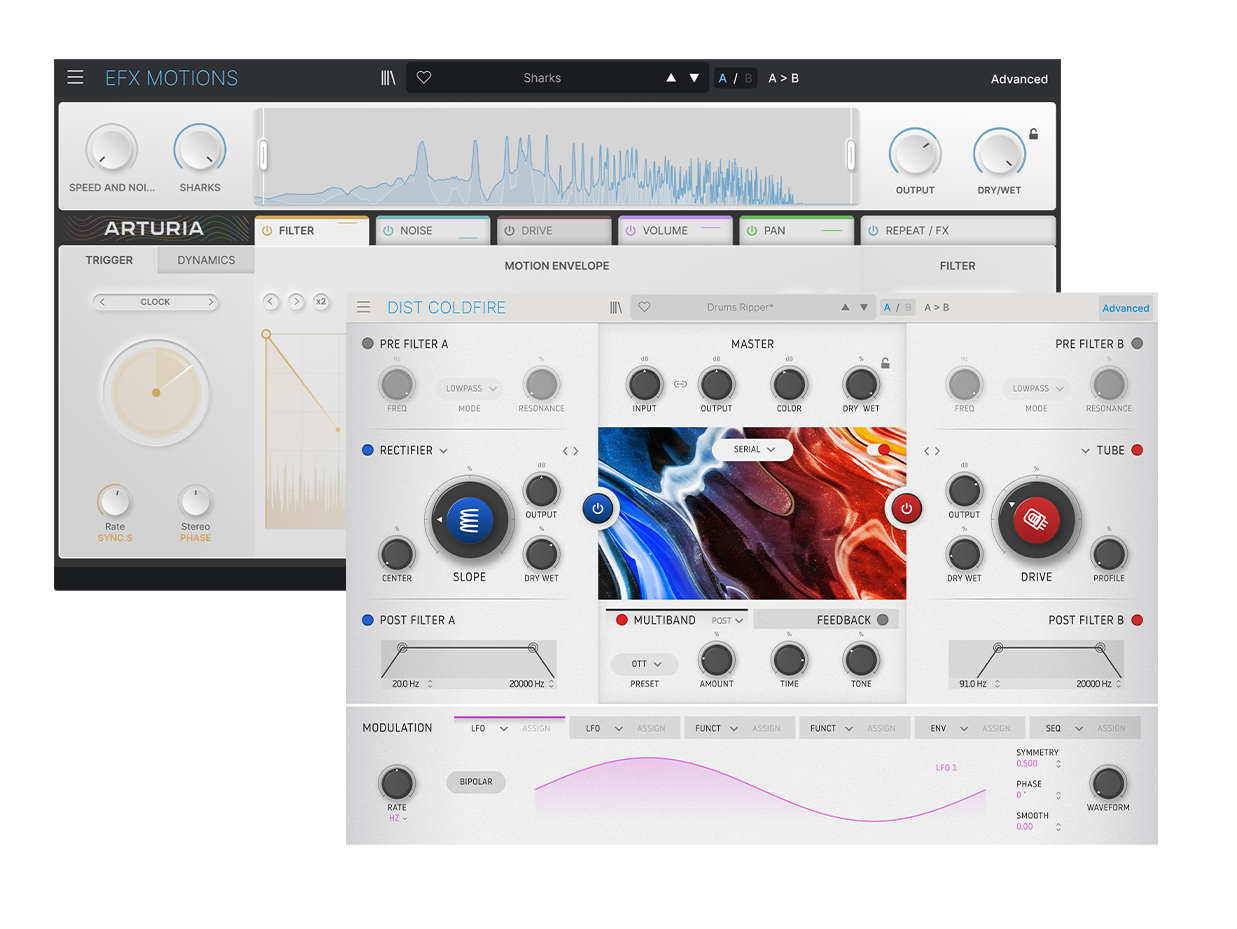Select next preset in Dist Coldfire
Screen dimensions: 1237x929
tap(864, 308)
